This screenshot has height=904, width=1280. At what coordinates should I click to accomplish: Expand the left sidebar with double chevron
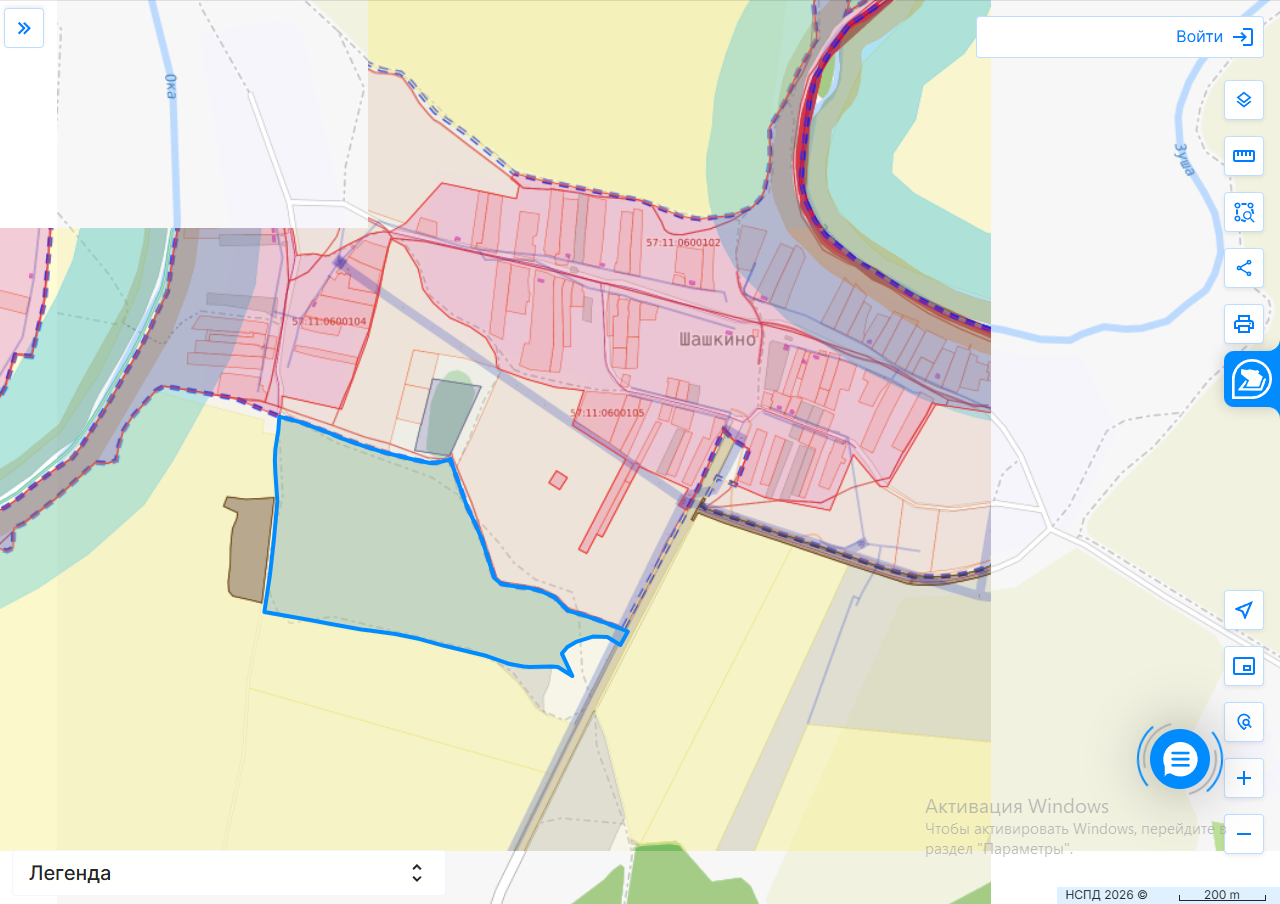(x=24, y=28)
